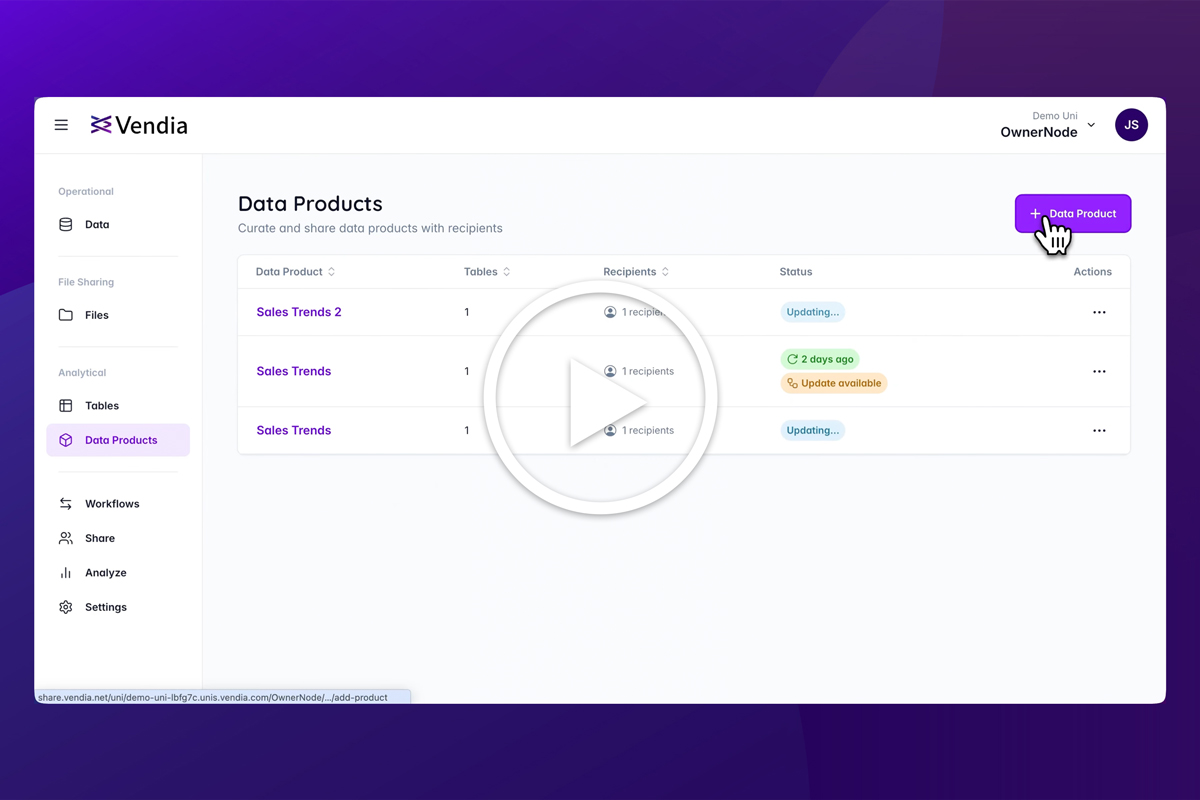Click the Vendia logo

click(x=139, y=125)
